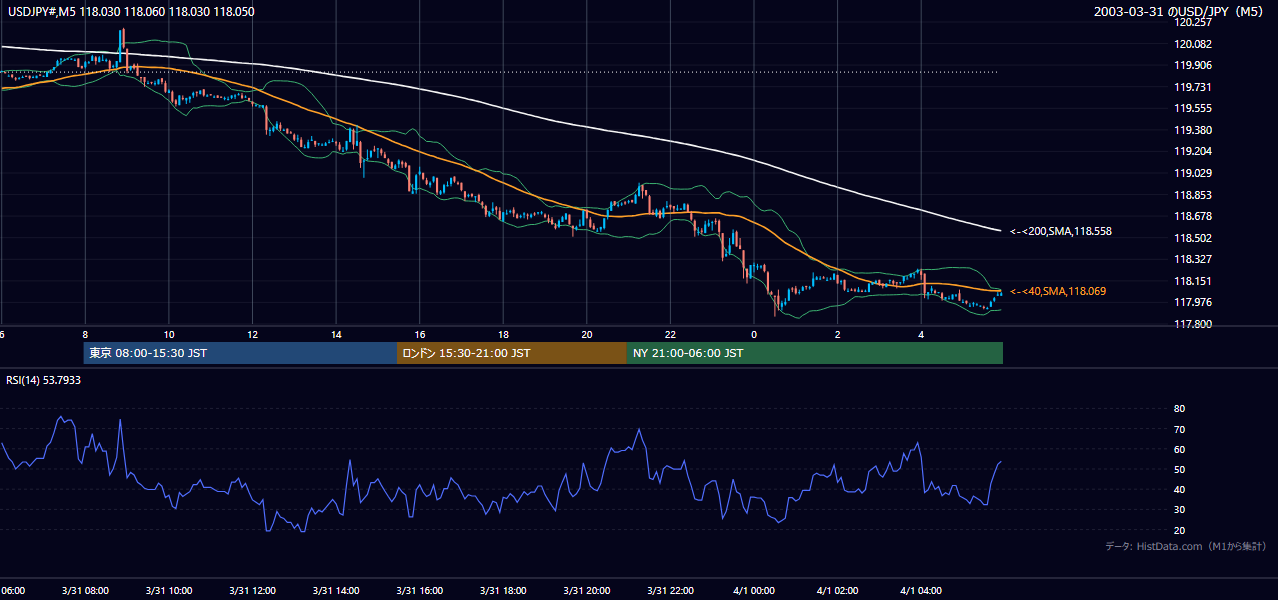Screen dimensions: 1278x600
Task: Click price axis value 118.678
Action: [1193, 216]
